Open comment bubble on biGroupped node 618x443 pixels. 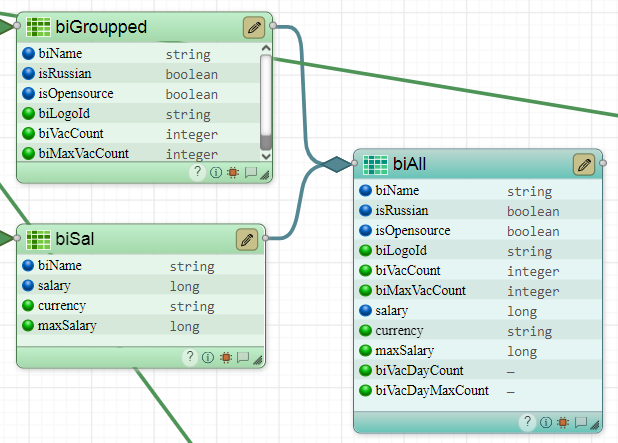250,172
